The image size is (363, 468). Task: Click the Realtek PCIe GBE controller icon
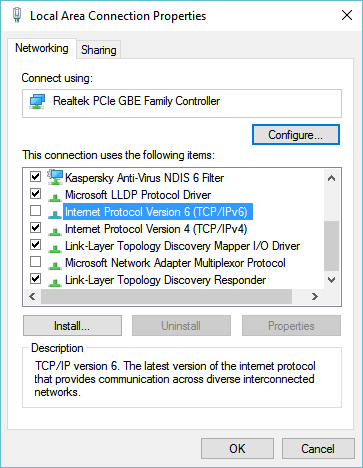coord(37,101)
